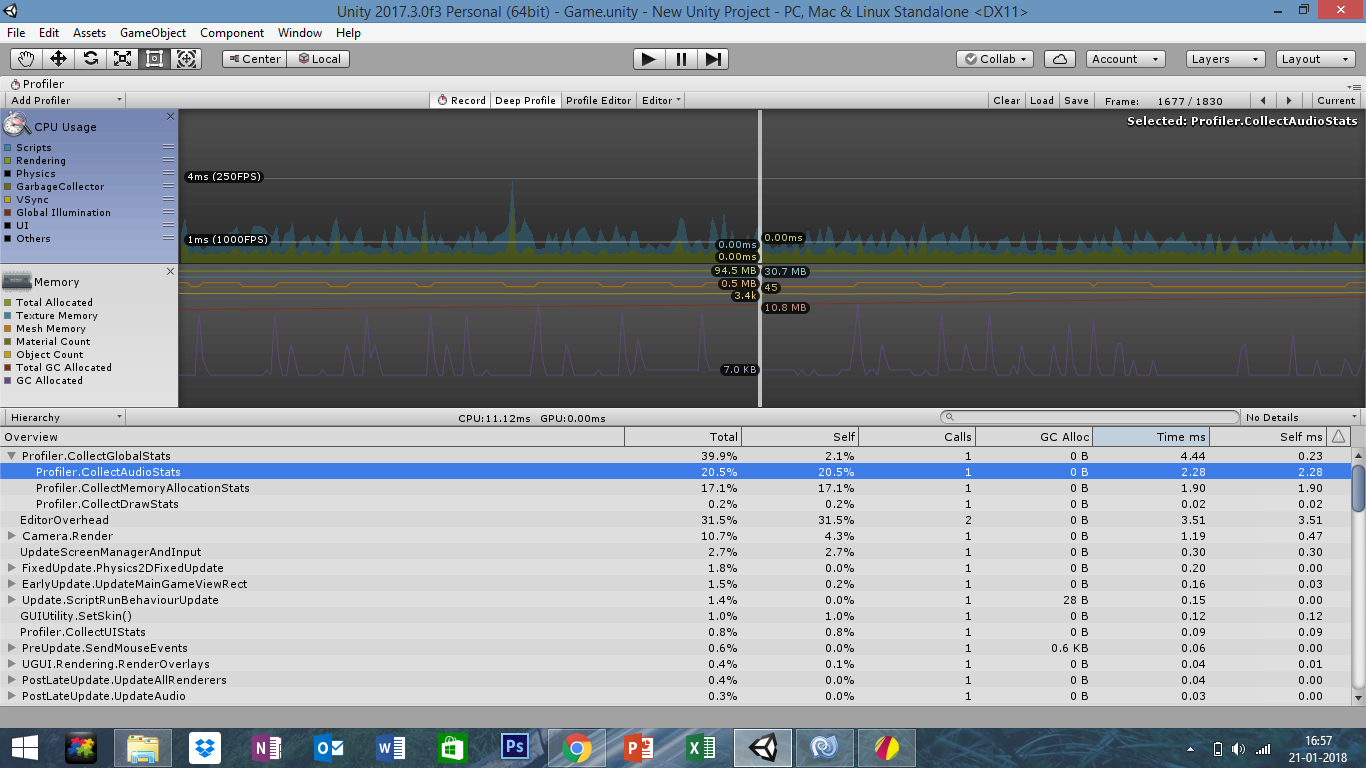Open the Add Profiler dropdown
The width and height of the screenshot is (1366, 768).
point(65,100)
